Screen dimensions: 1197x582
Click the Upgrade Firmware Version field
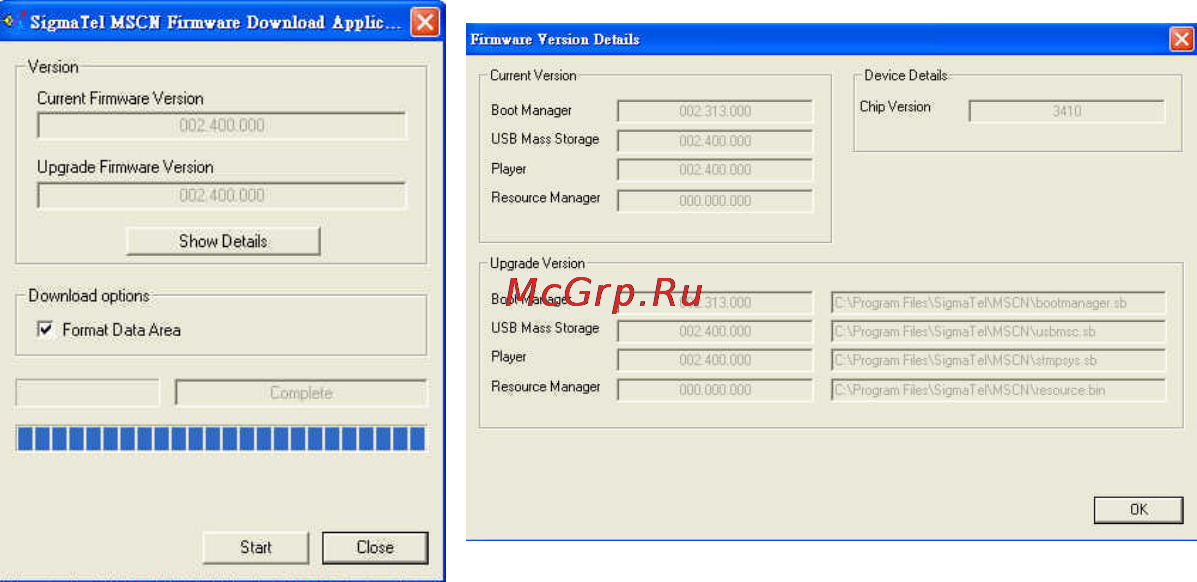tap(222, 196)
